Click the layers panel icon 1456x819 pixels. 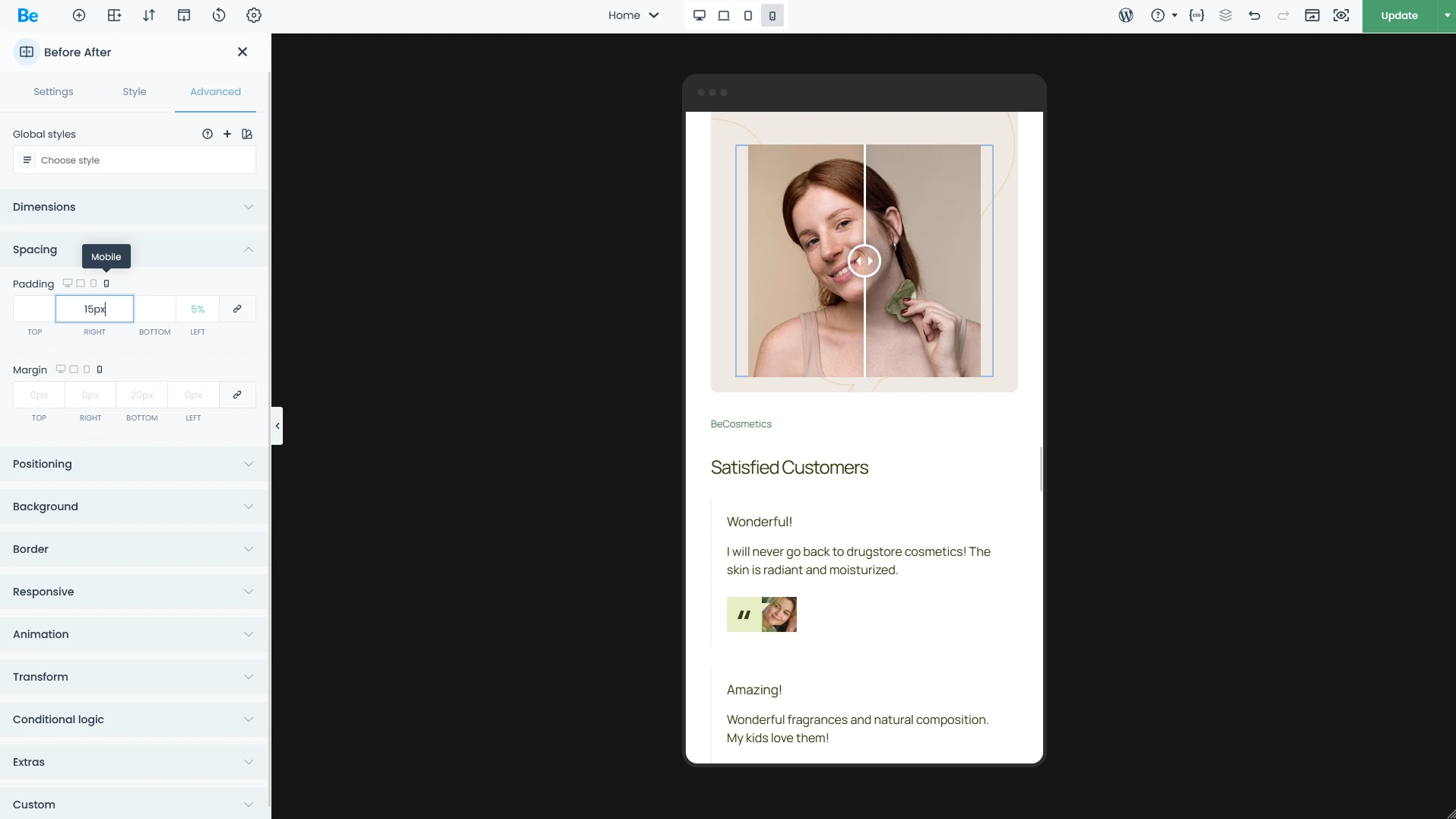click(1225, 15)
